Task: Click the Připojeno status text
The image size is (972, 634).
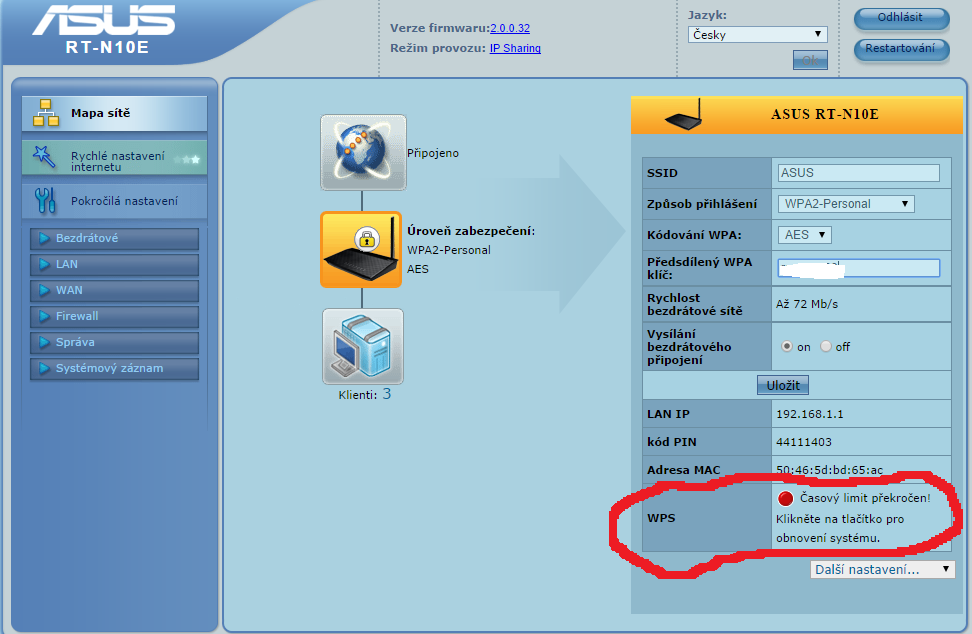Action: 433,153
